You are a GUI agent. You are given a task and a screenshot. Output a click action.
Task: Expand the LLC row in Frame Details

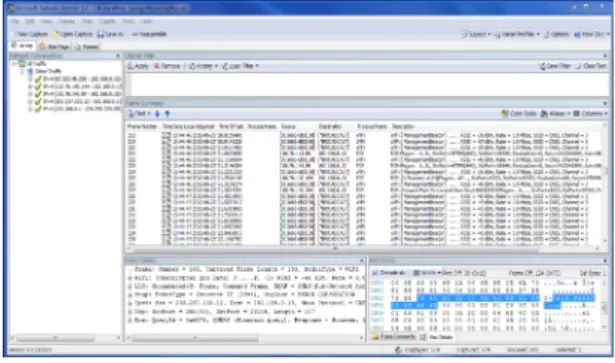[x=130, y=286]
